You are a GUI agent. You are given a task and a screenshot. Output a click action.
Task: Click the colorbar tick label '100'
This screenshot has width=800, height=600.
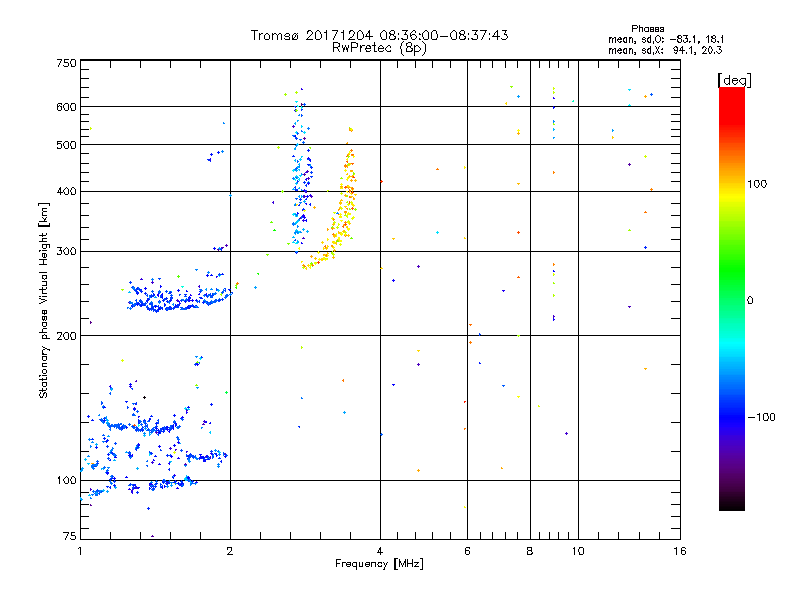[757, 184]
